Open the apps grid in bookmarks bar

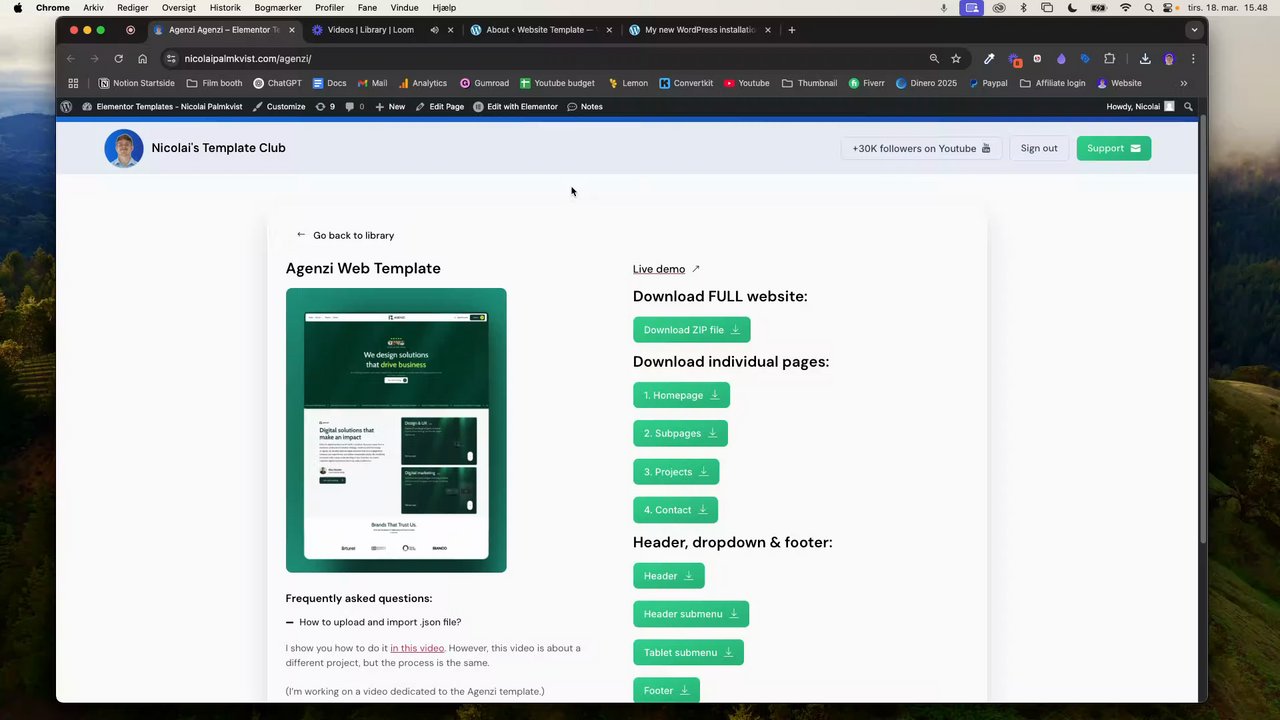pos(73,83)
